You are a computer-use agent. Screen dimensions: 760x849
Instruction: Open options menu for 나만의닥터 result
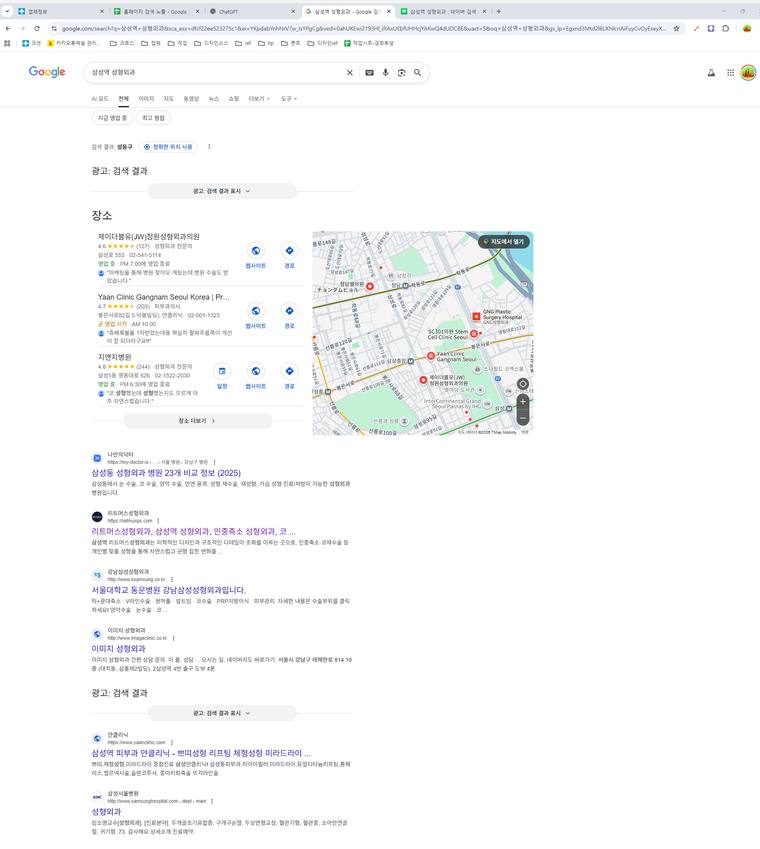[214, 462]
